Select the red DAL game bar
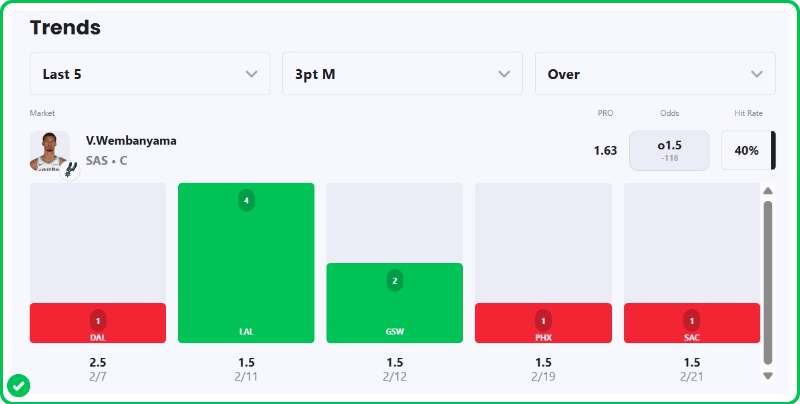This screenshot has width=800, height=404. [x=98, y=323]
